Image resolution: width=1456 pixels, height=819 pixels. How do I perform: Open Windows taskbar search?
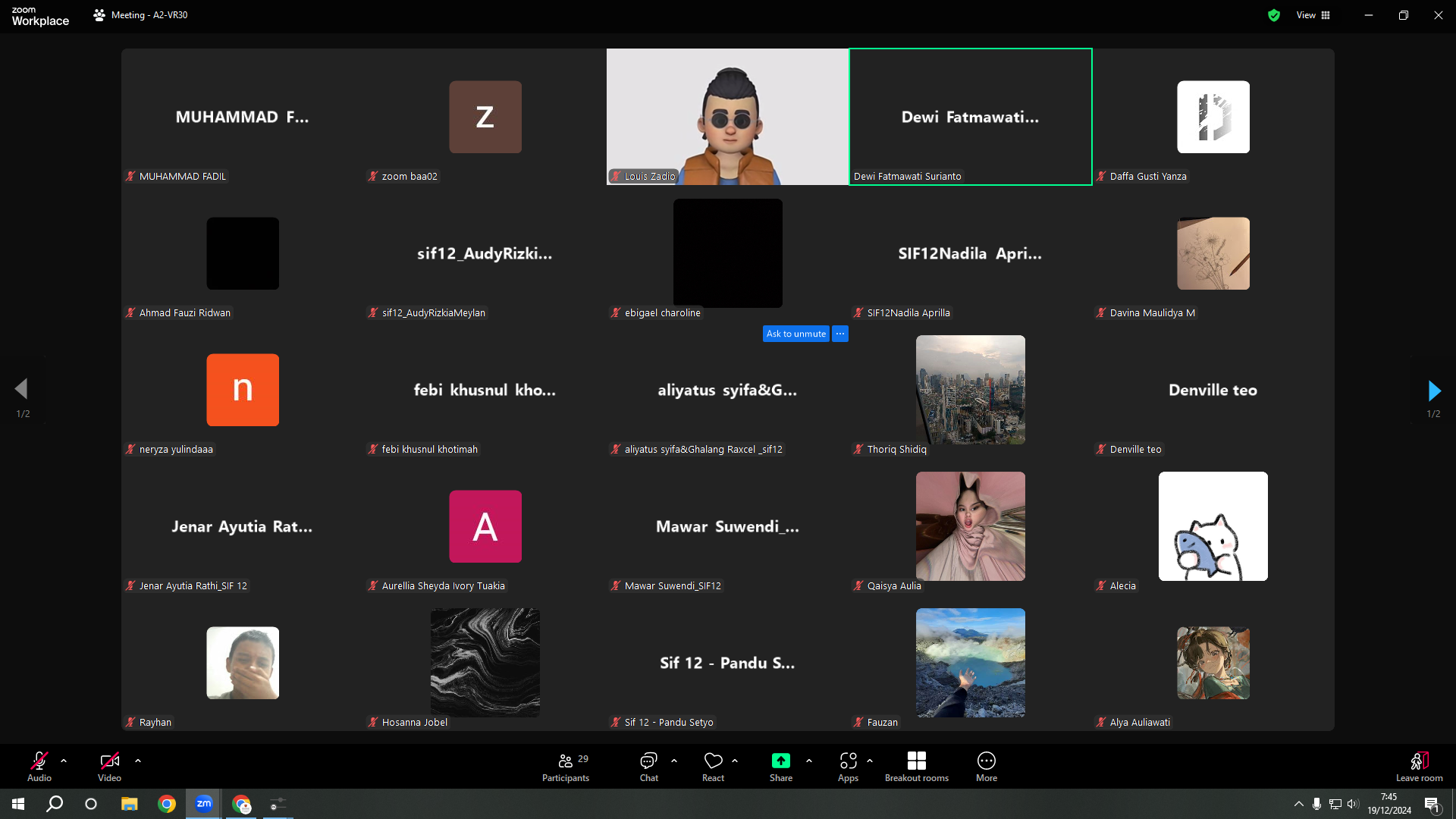(x=55, y=804)
